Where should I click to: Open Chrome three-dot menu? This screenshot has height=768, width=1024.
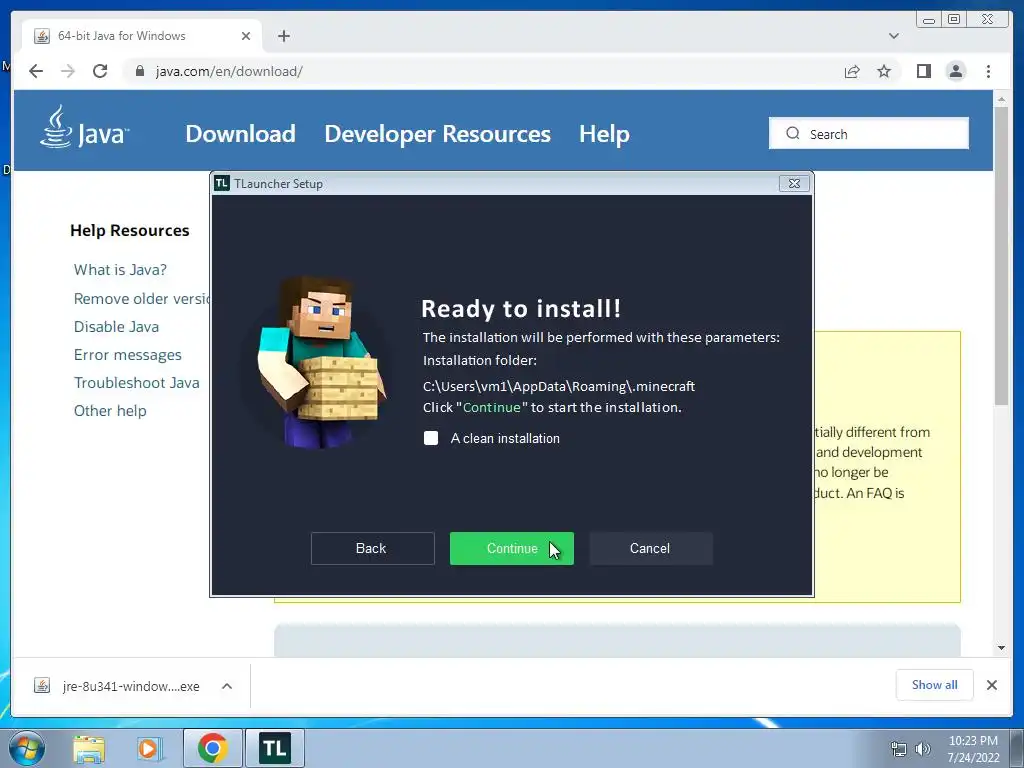click(x=988, y=71)
